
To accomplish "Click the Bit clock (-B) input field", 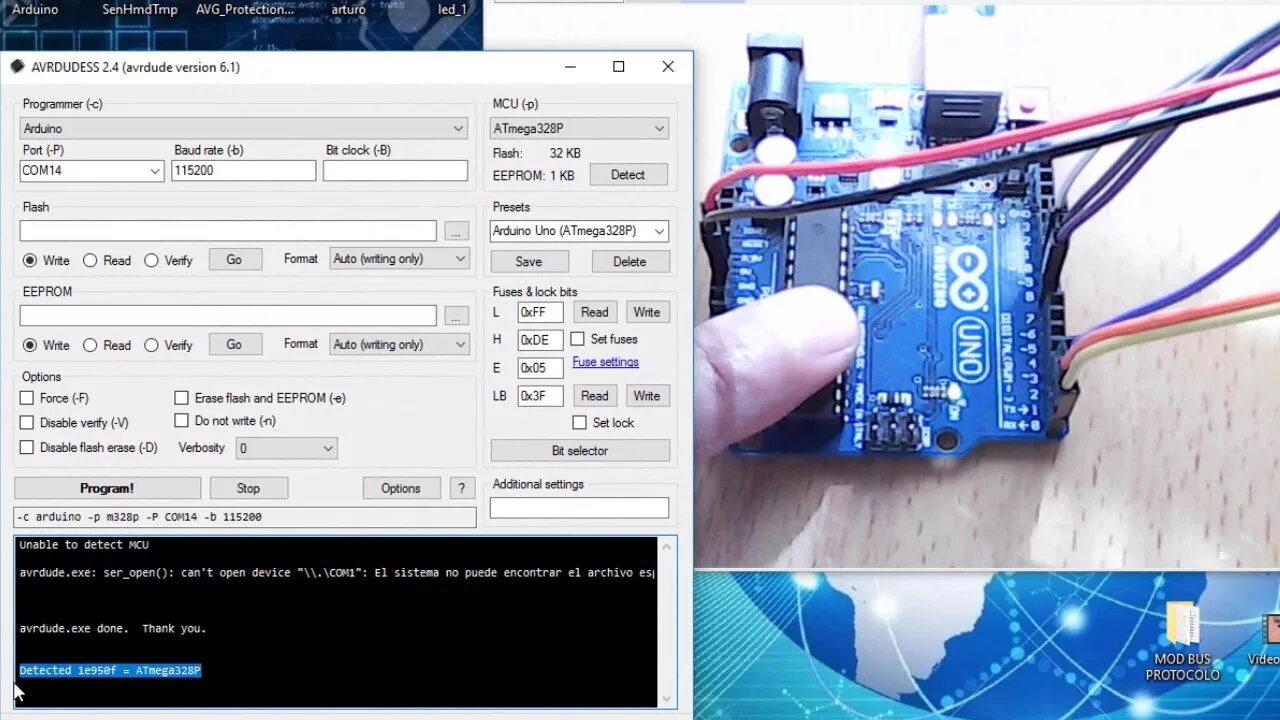I will (395, 171).
